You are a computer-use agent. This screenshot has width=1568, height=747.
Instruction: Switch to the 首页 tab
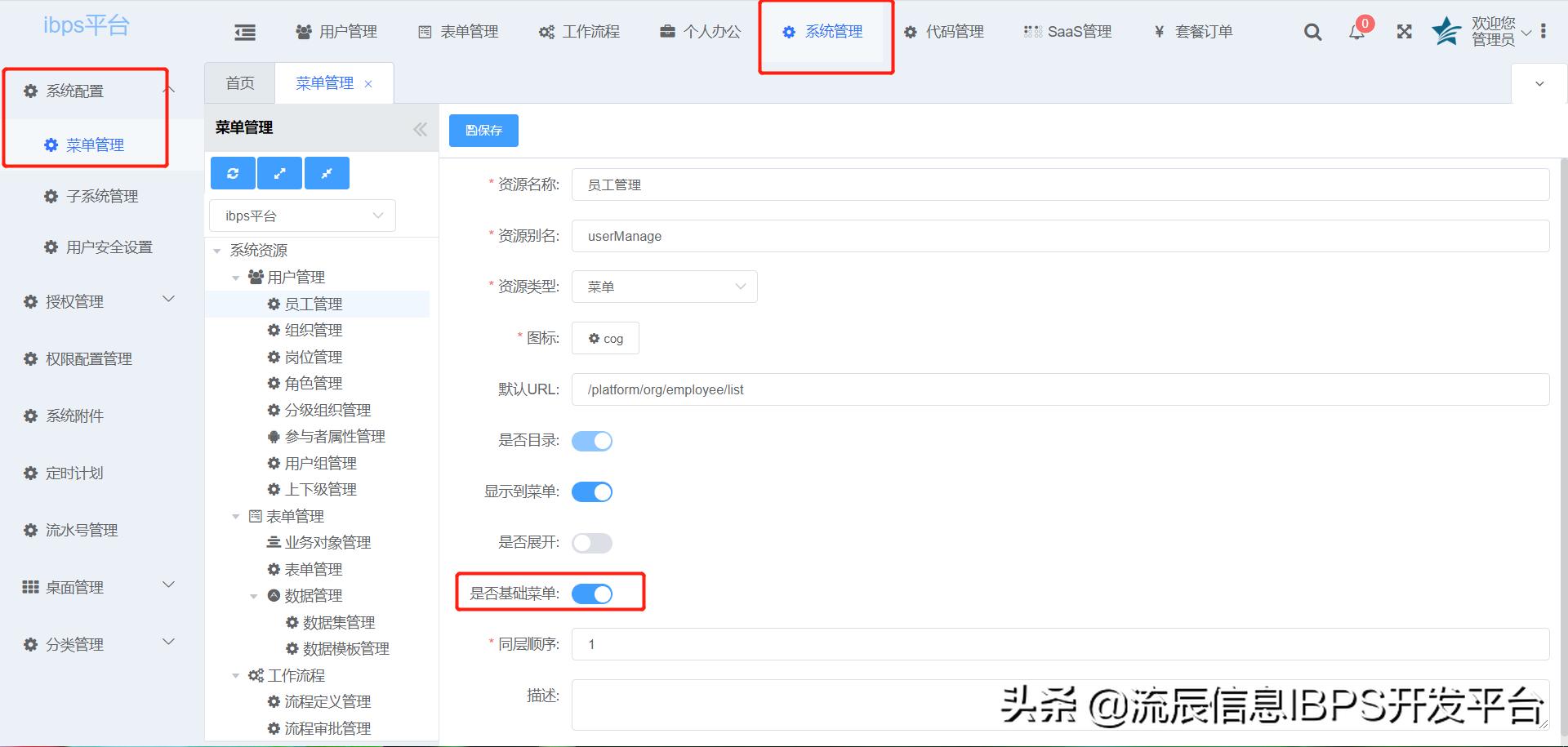click(238, 82)
